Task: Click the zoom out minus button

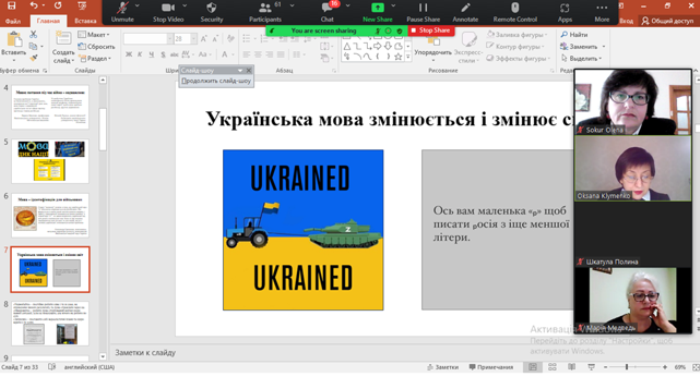Action: 605,367
